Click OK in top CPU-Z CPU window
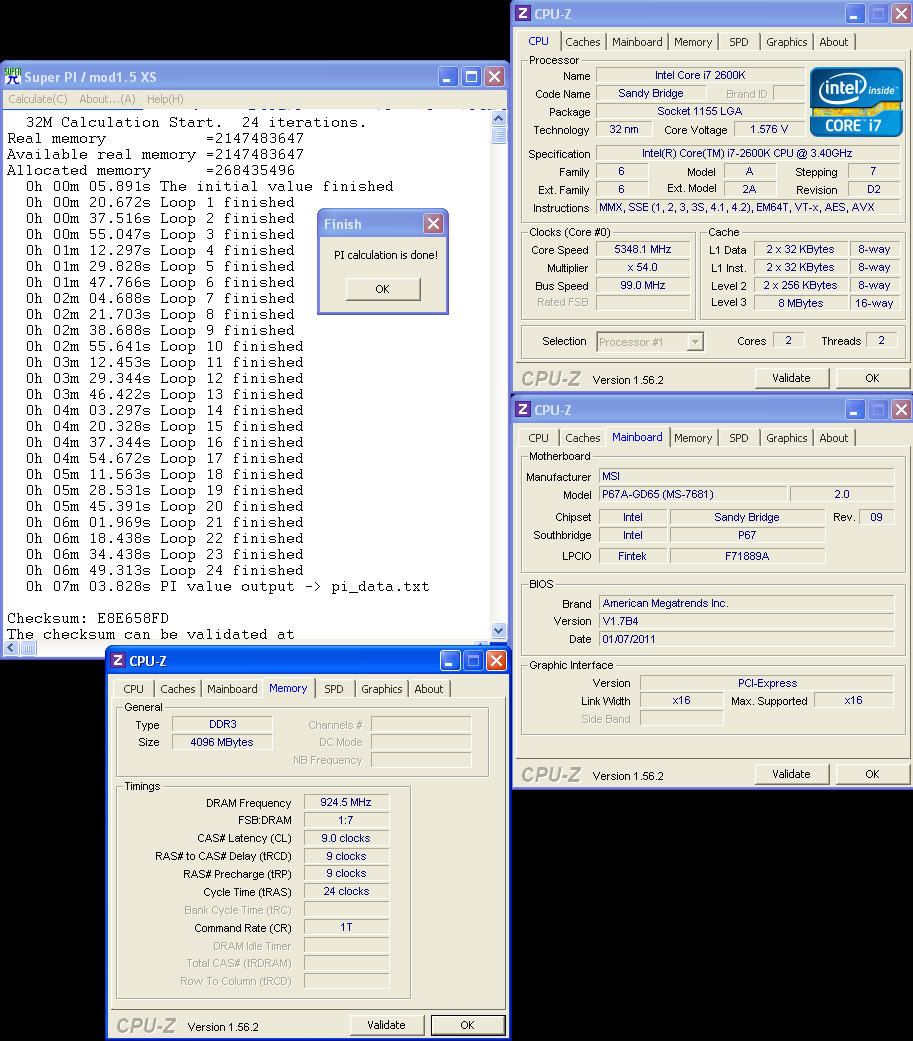Image resolution: width=913 pixels, height=1041 pixels. pos(872,378)
